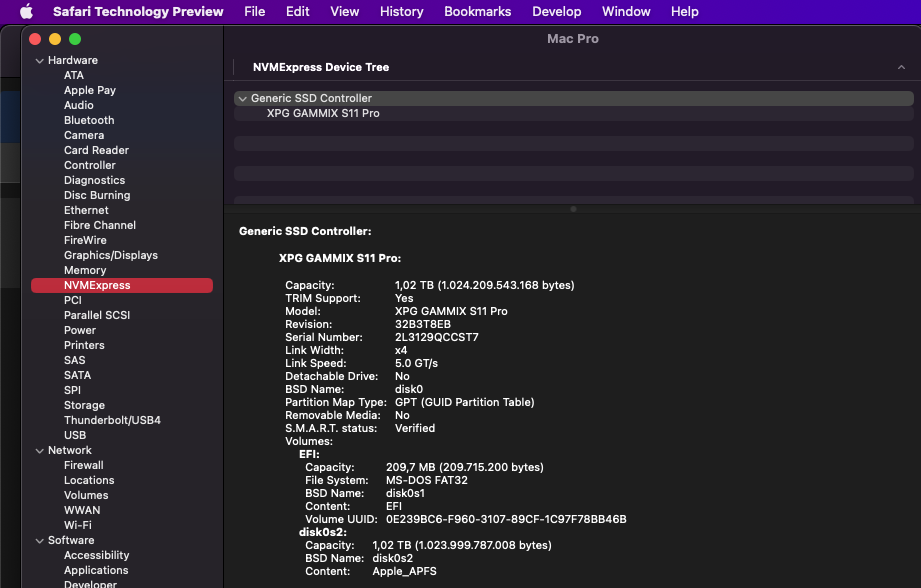This screenshot has width=921, height=588.
Task: Select SPI in the sidebar
Action: tap(72, 390)
